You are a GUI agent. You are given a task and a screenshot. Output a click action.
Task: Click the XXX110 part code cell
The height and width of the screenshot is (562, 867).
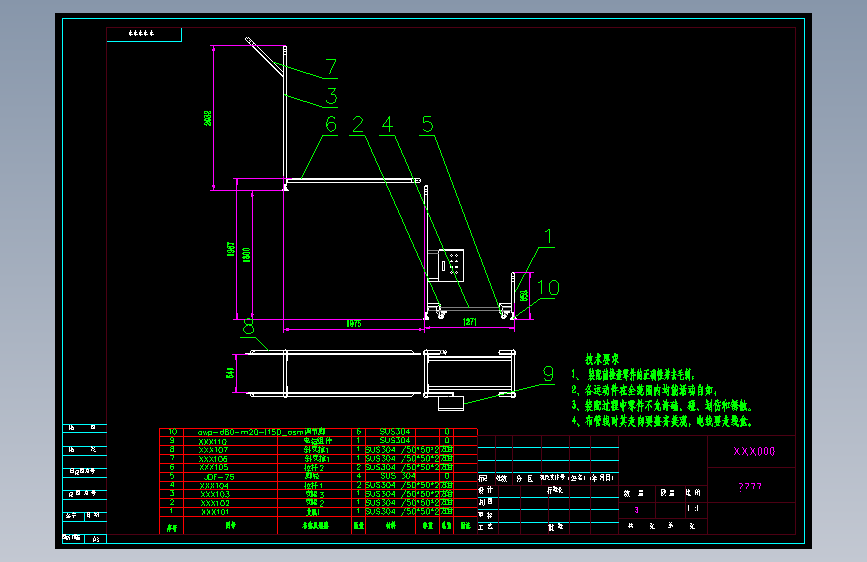pyautogui.click(x=213, y=441)
